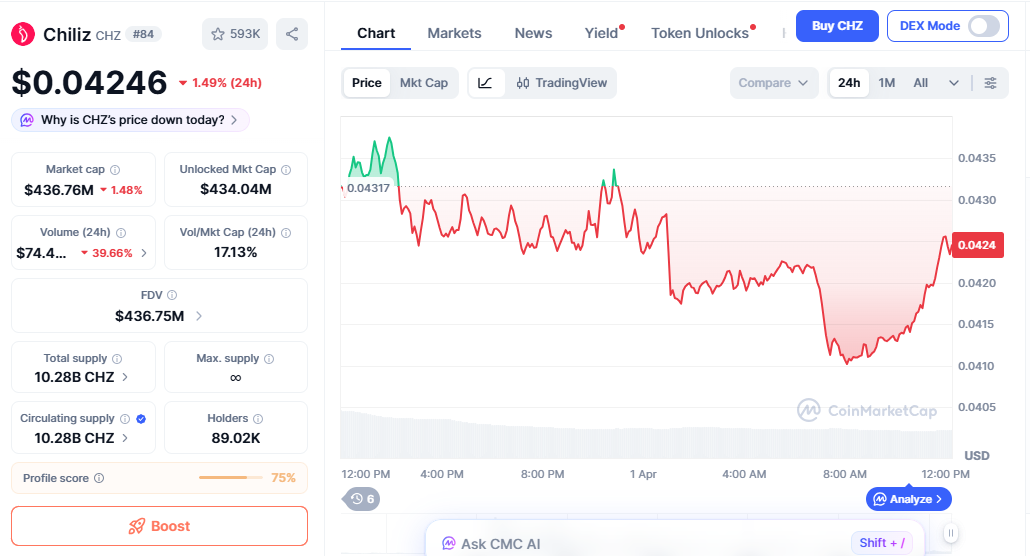The image size is (1030, 556).
Task: Click the rocket icon on Boost
Action: tap(137, 526)
